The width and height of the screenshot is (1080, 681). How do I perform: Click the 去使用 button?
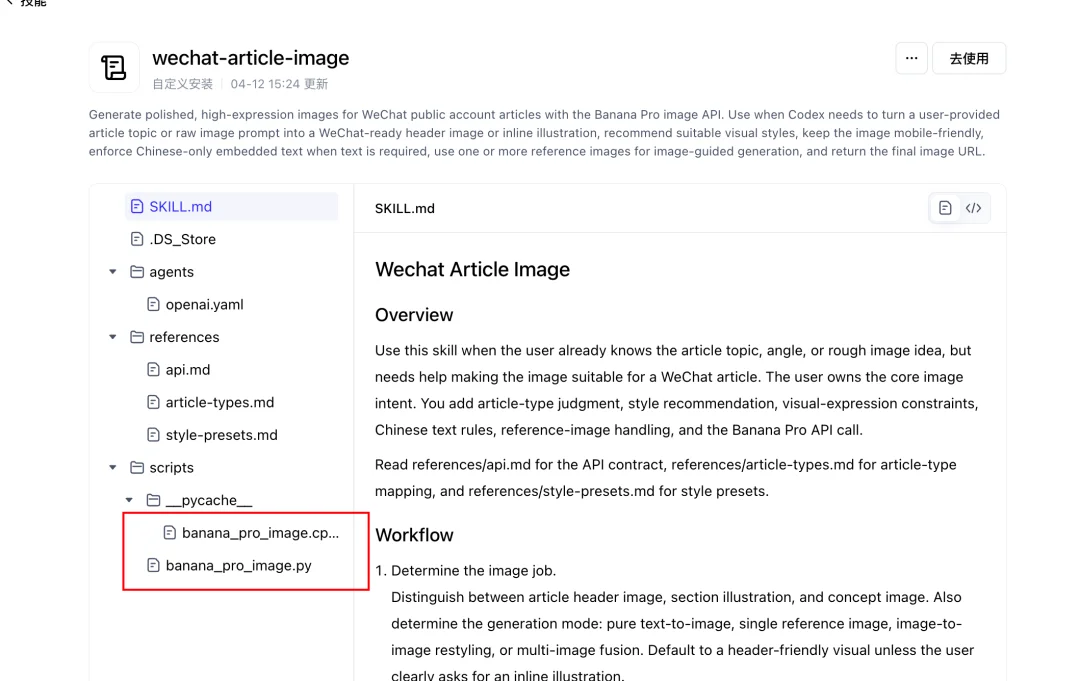tap(968, 58)
